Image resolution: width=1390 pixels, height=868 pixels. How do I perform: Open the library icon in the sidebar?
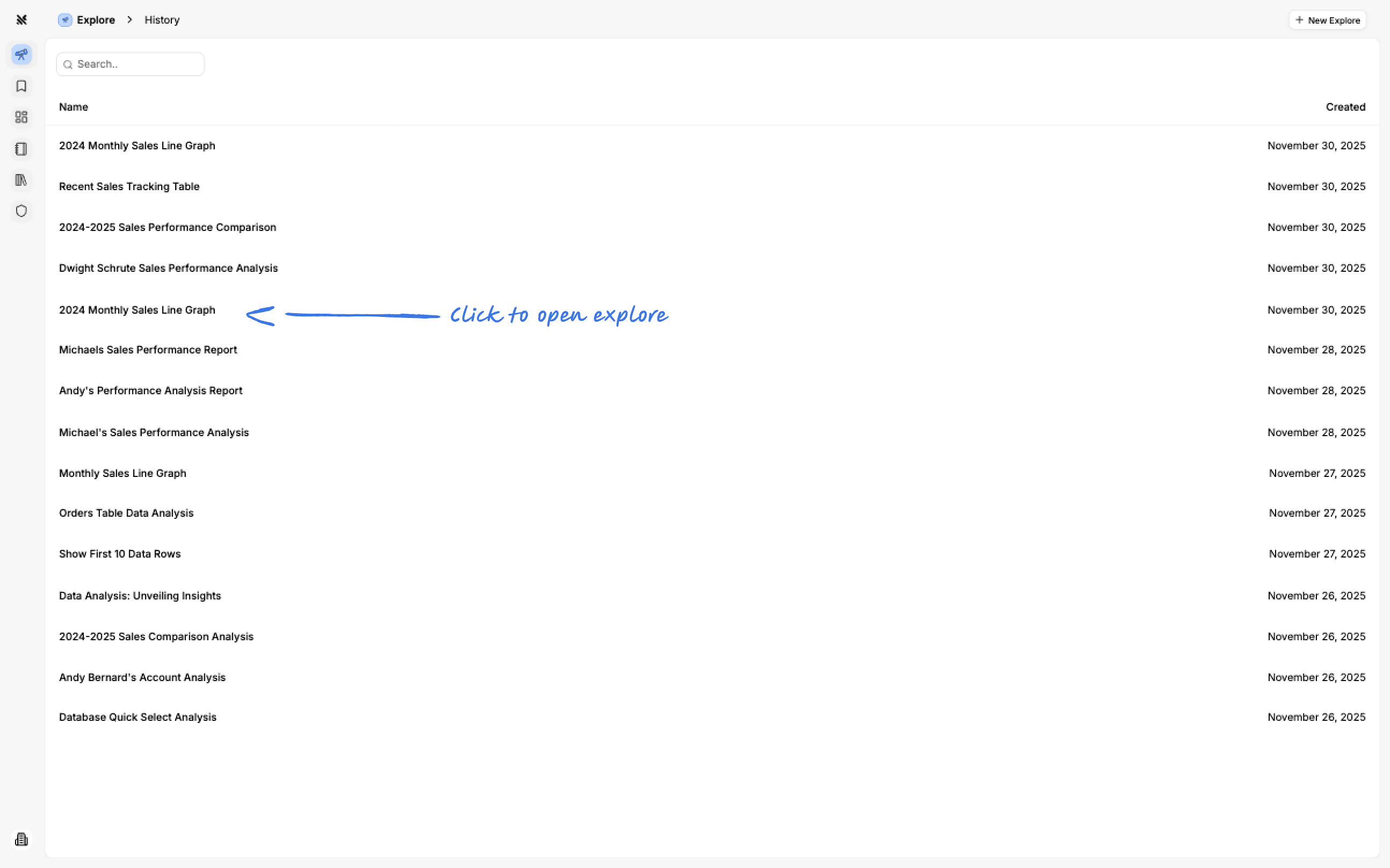pyautogui.click(x=21, y=180)
